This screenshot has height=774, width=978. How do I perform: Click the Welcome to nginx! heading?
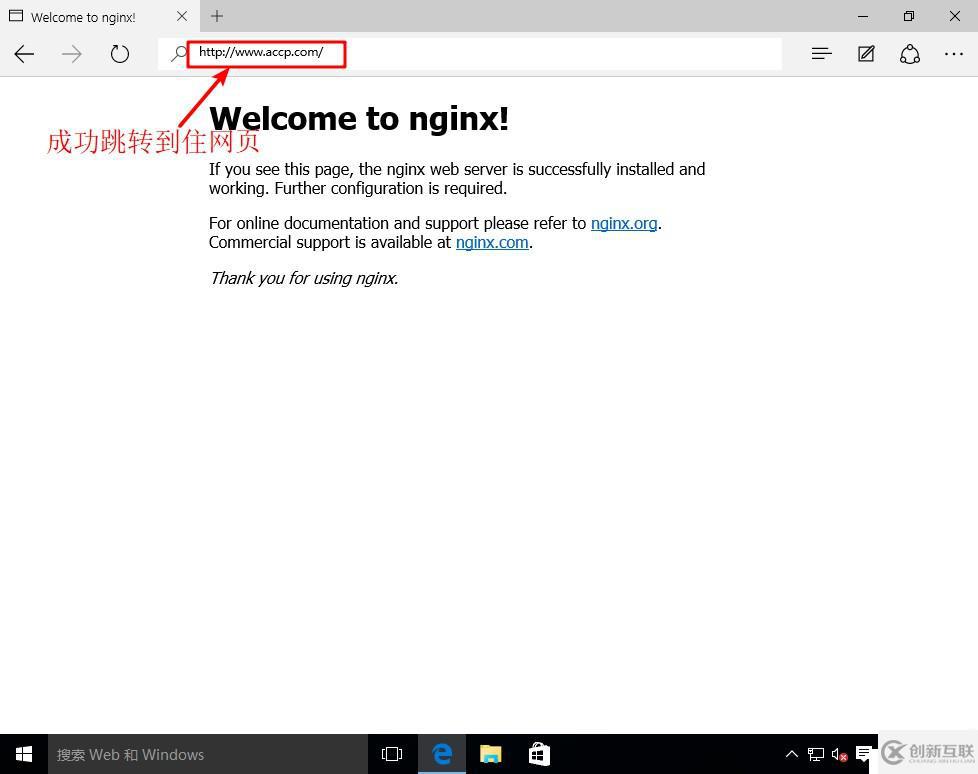359,118
